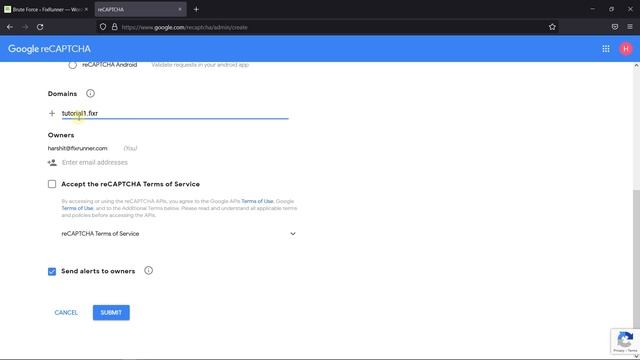Click the padlock site info icon
Image resolution: width=640 pixels, height=360 pixels.
115,27
